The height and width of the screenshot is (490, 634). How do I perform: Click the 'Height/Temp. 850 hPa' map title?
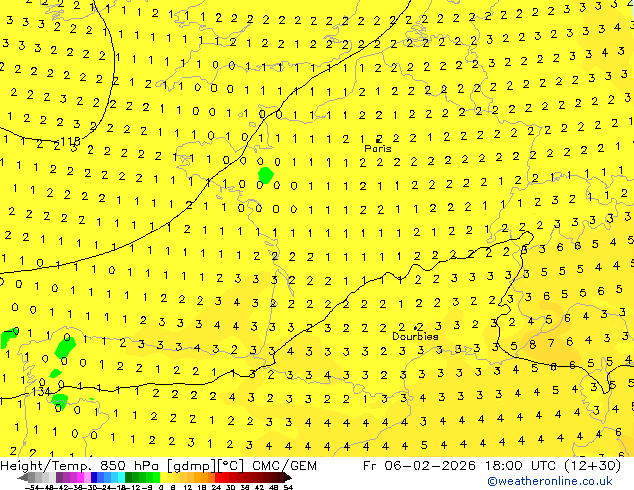coord(82,466)
